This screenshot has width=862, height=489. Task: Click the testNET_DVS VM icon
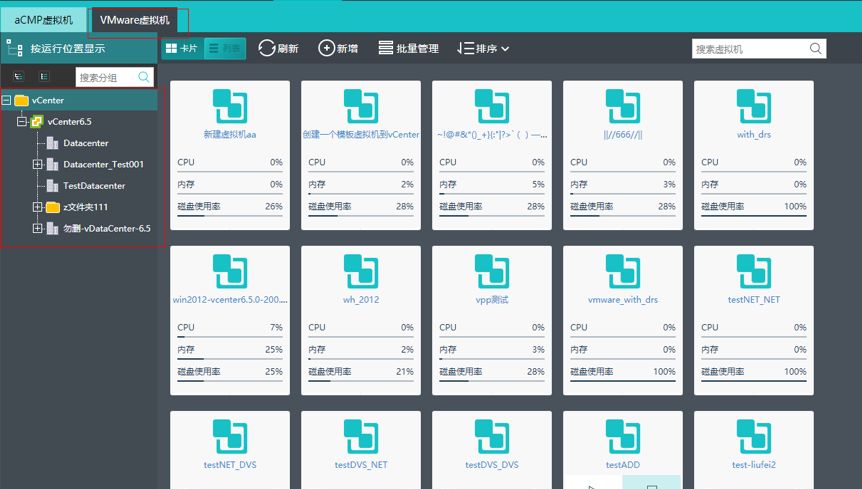[x=230, y=436]
